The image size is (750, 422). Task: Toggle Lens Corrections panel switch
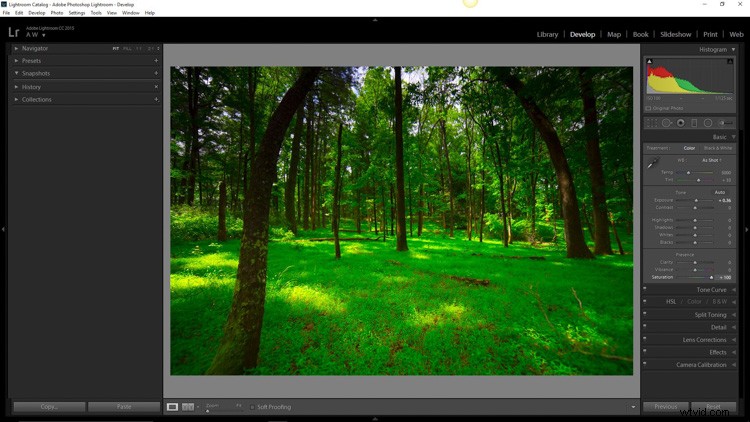tap(645, 339)
